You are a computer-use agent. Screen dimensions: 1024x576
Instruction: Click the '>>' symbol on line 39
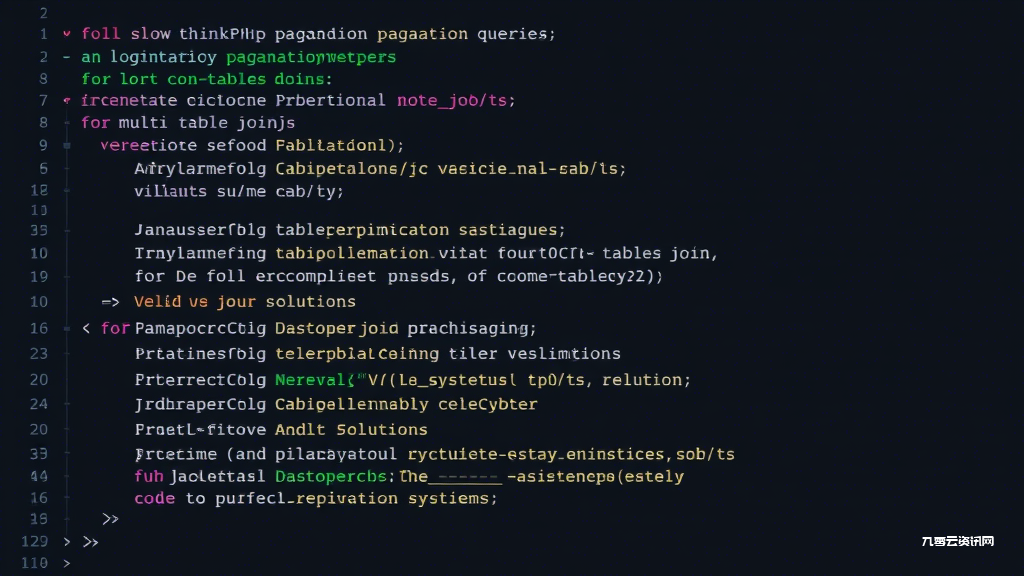point(110,519)
